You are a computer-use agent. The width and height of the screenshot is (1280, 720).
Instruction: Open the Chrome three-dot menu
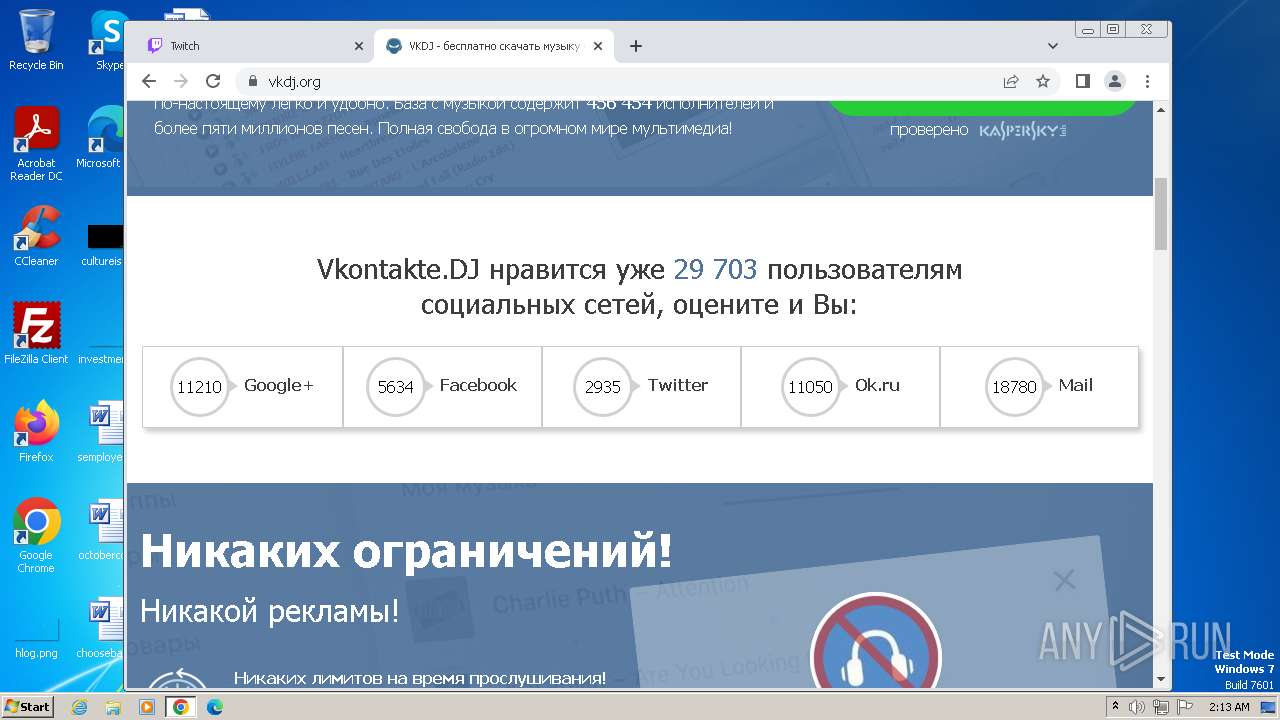(1147, 81)
